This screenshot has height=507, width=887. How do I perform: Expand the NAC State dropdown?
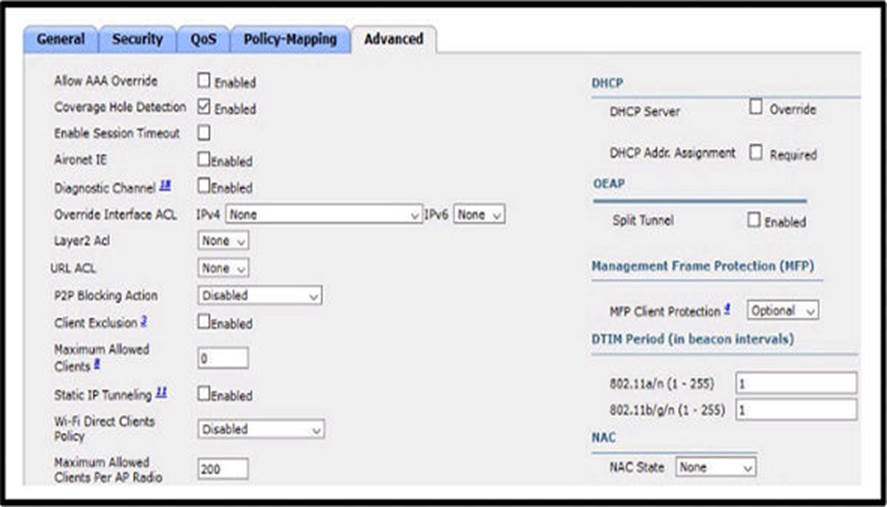[716, 467]
